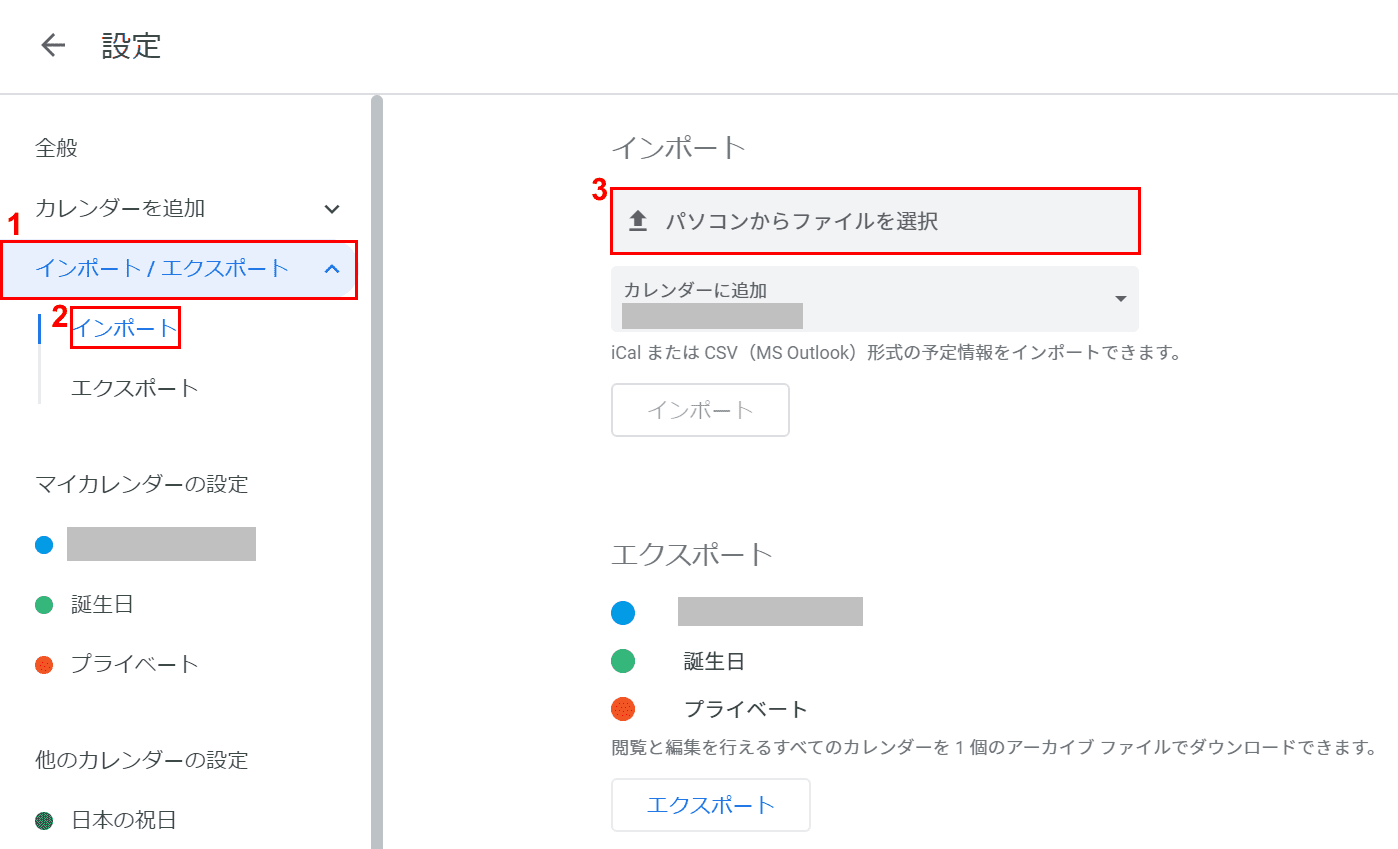1398x849 pixels.
Task: Open the カレンダーに追加 dropdown
Action: click(875, 299)
